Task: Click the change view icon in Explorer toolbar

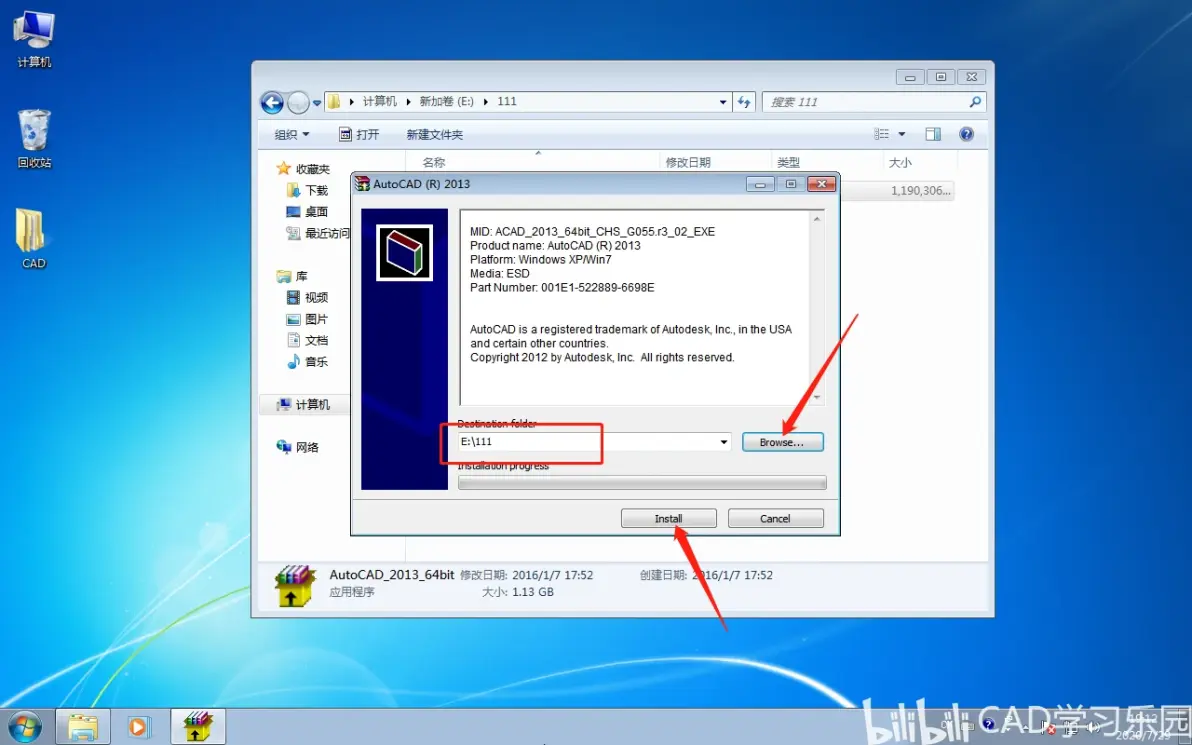Action: click(x=882, y=134)
